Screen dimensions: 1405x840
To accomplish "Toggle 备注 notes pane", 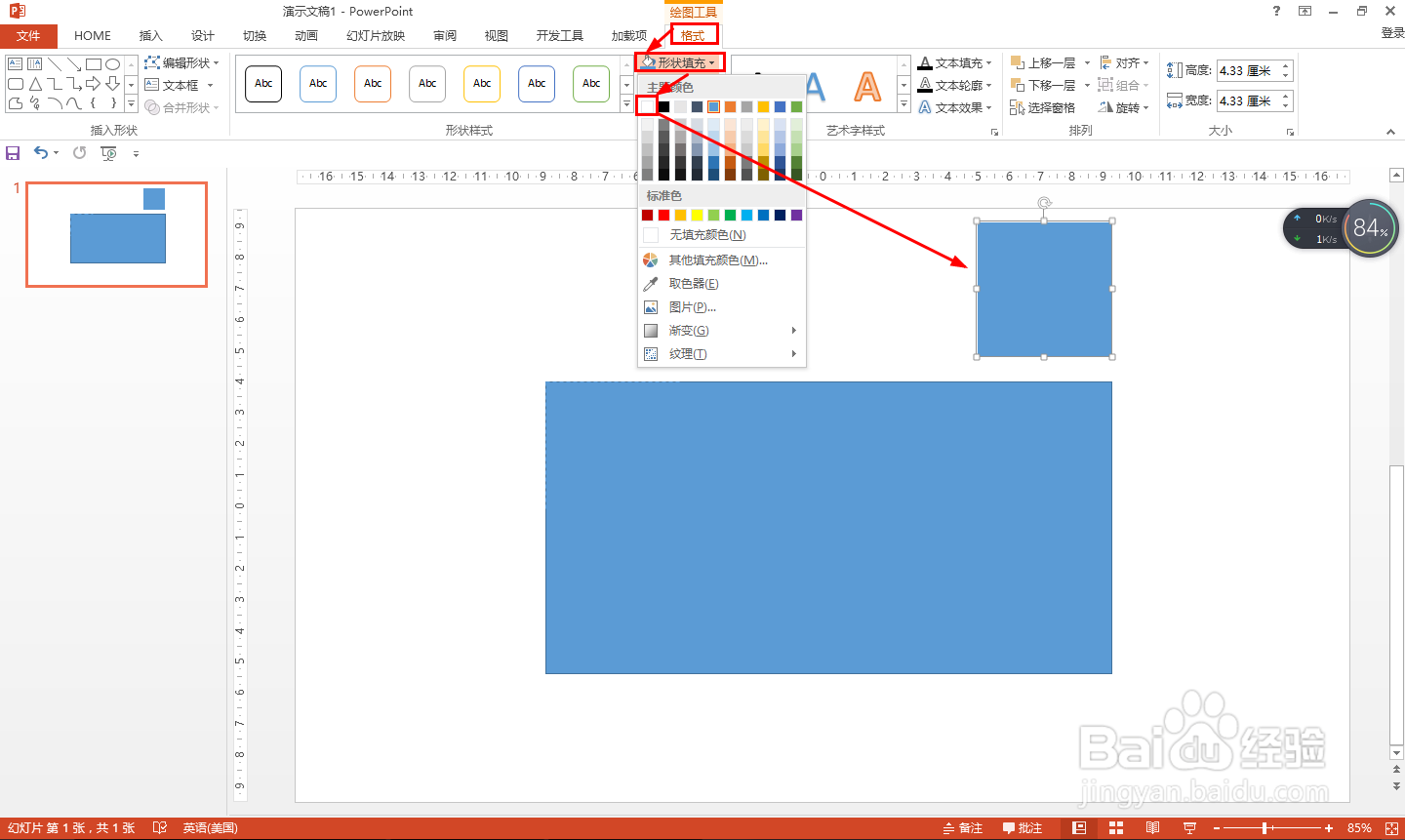I will [x=963, y=828].
